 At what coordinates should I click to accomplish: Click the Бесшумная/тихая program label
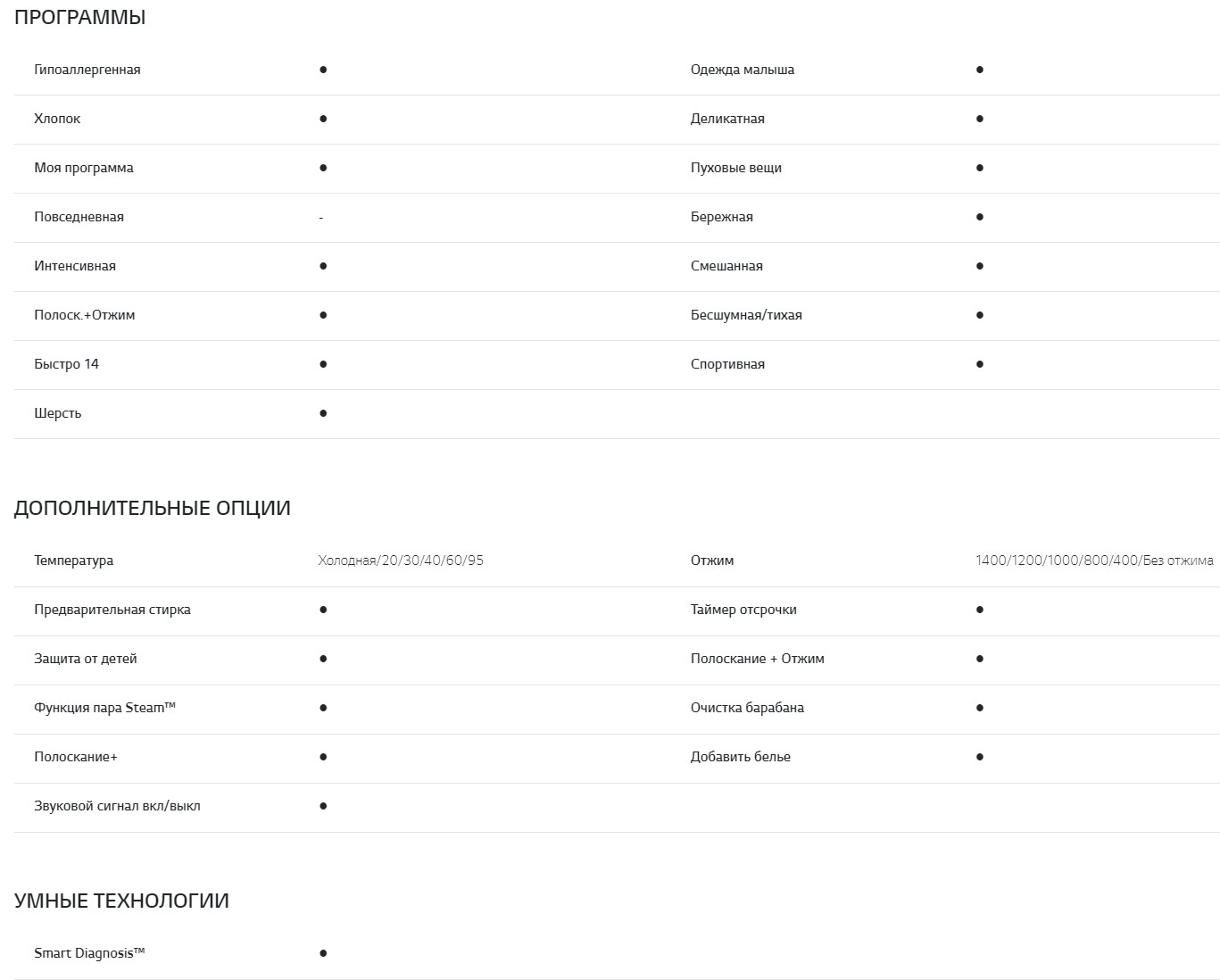tap(746, 315)
